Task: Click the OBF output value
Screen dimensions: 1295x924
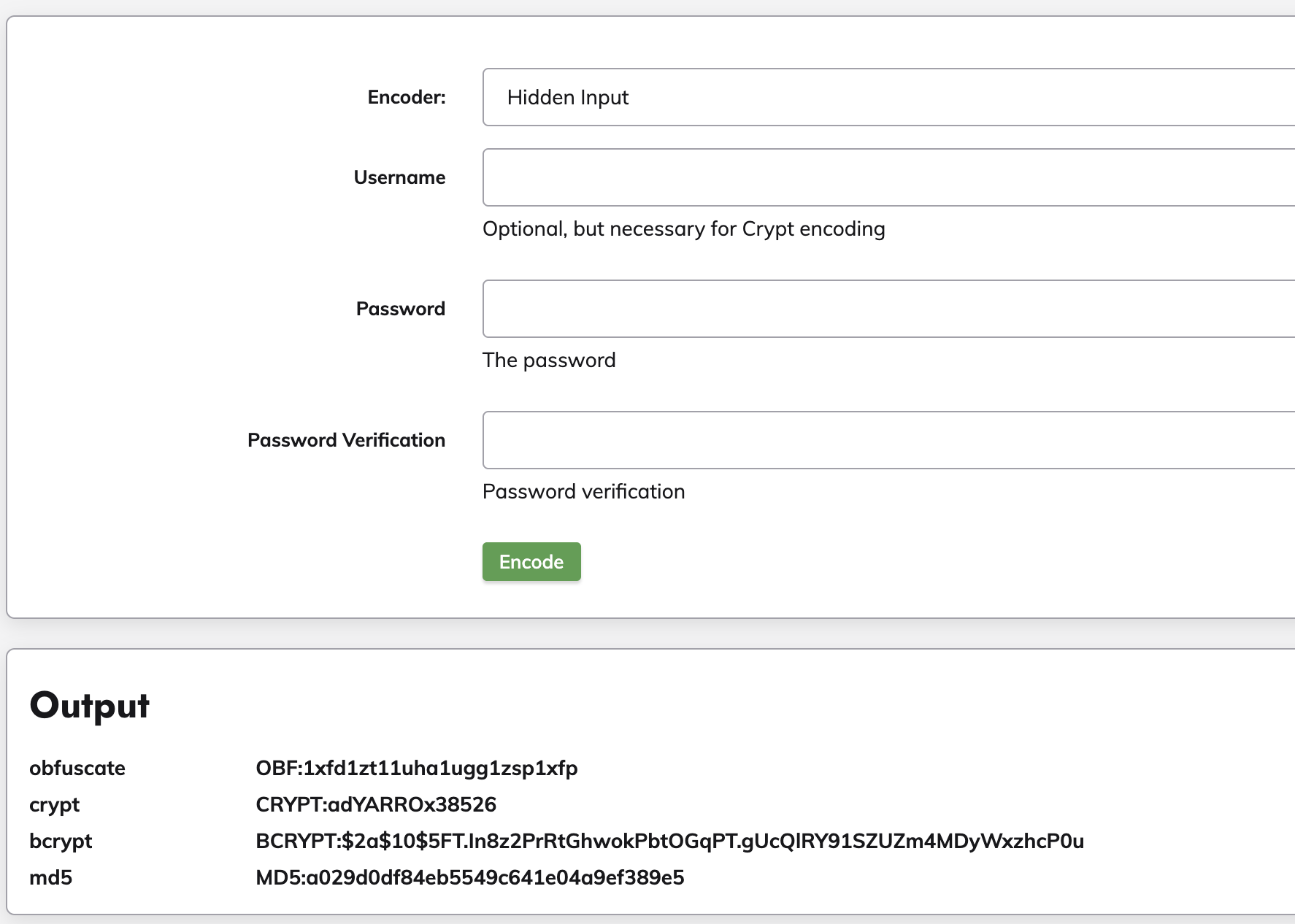Action: (416, 768)
